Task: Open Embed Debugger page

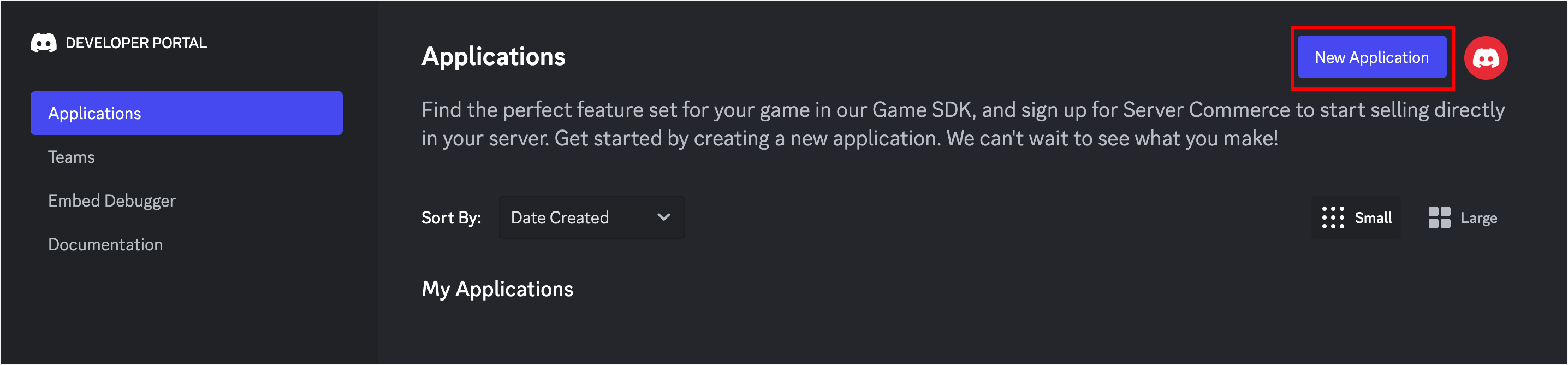Action: (x=111, y=201)
